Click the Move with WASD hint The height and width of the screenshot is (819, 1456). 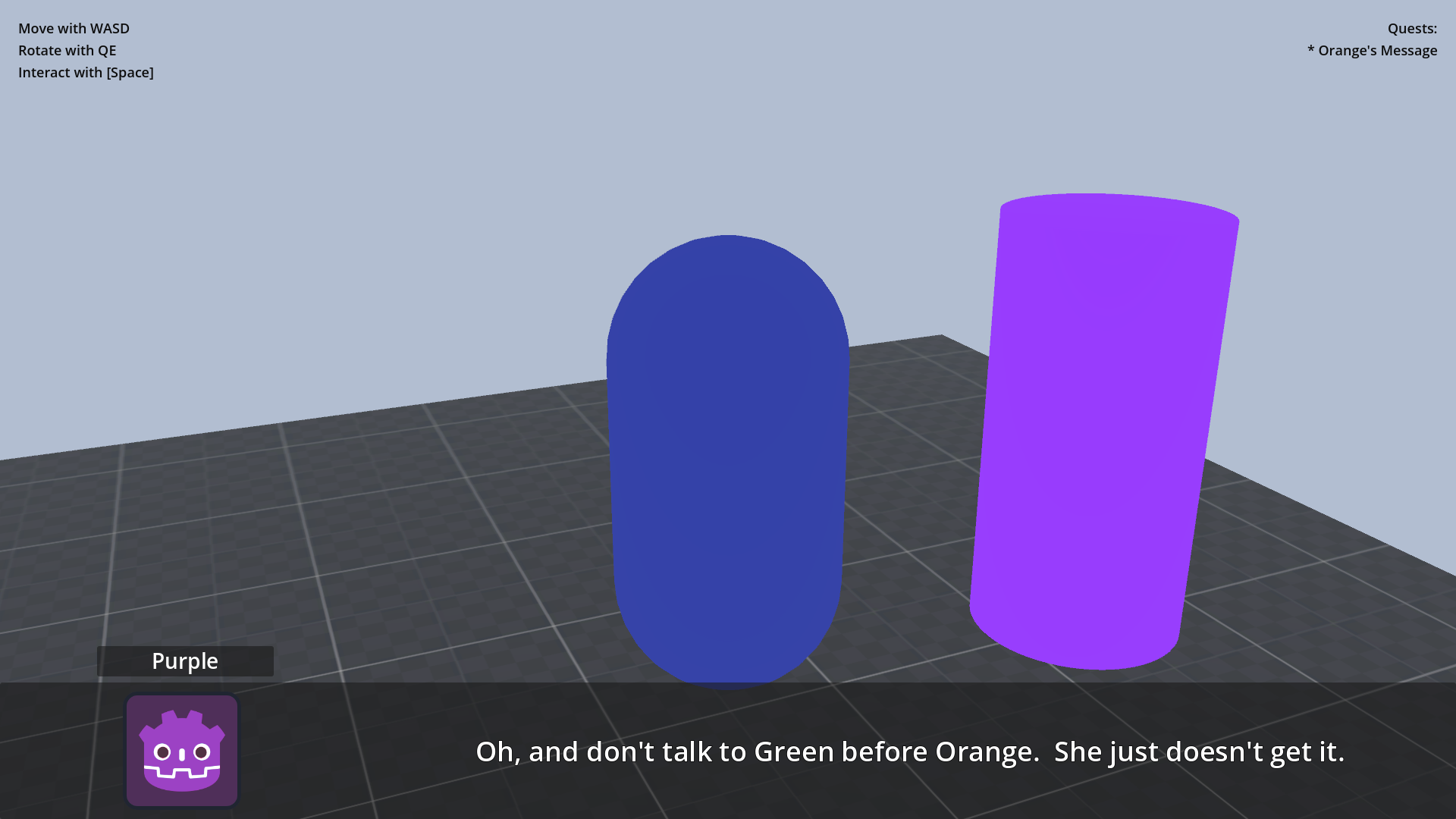pyautogui.click(x=74, y=29)
